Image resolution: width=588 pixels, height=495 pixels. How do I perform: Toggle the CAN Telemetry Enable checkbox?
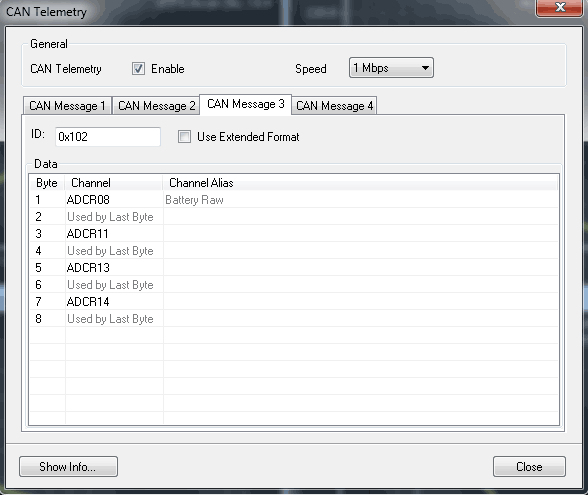[138, 69]
